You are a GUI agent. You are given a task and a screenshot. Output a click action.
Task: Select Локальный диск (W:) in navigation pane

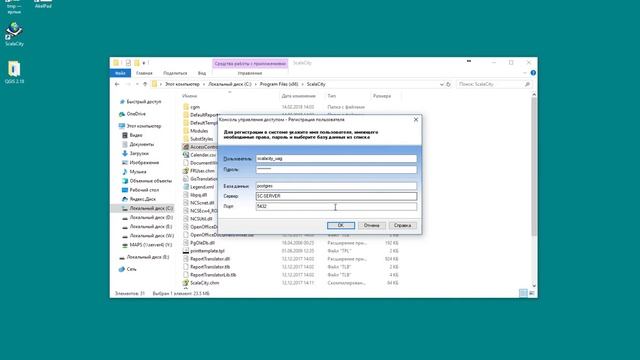tap(151, 236)
